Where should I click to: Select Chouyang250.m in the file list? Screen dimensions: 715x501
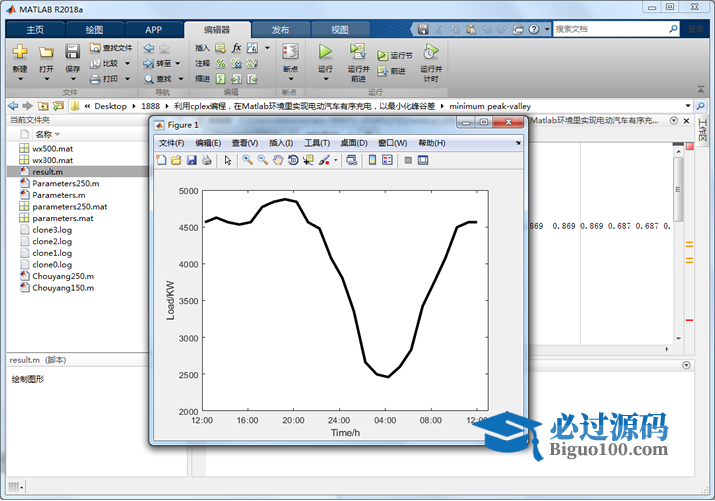63,276
